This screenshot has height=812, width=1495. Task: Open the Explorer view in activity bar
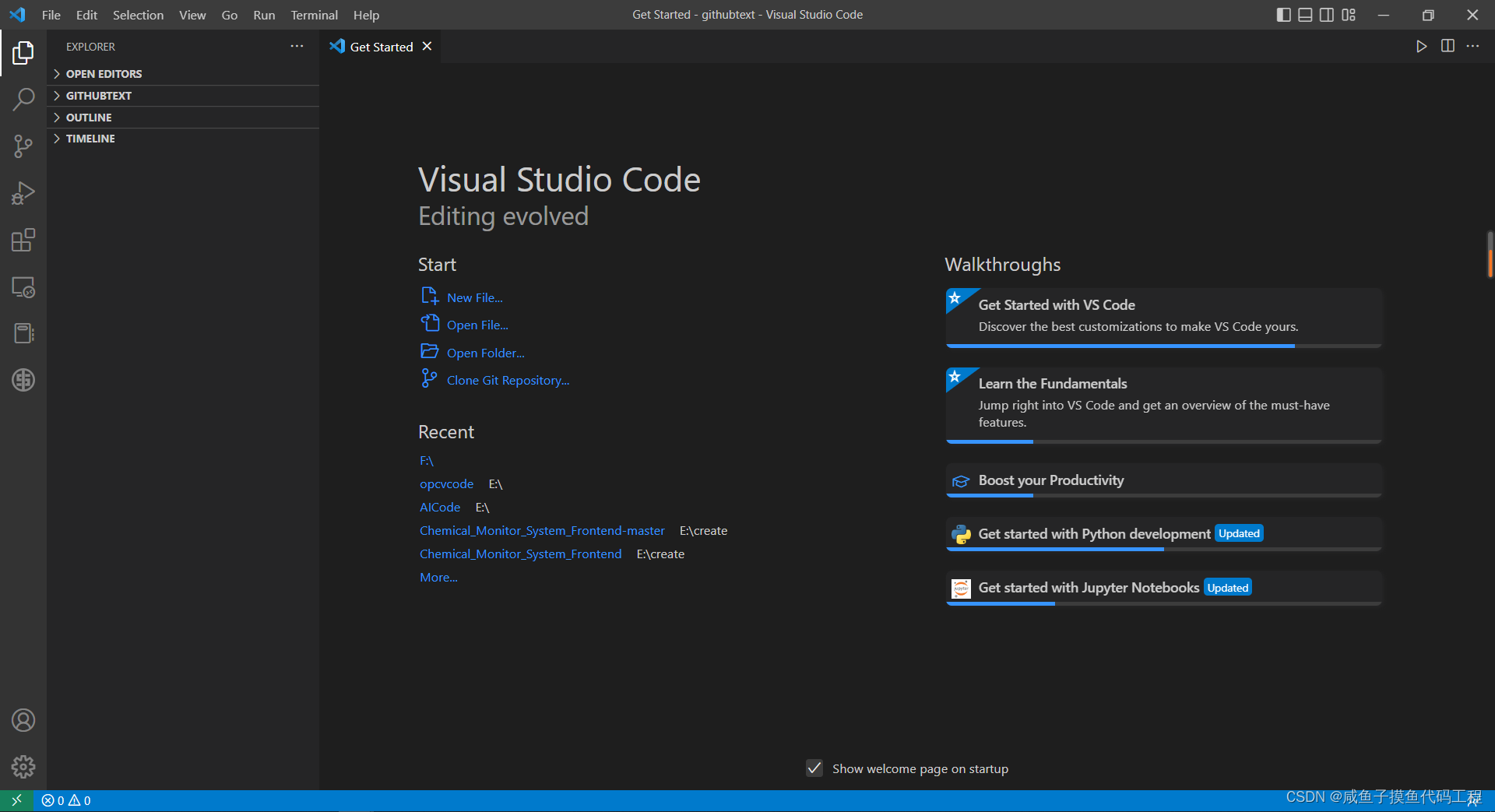coord(23,53)
